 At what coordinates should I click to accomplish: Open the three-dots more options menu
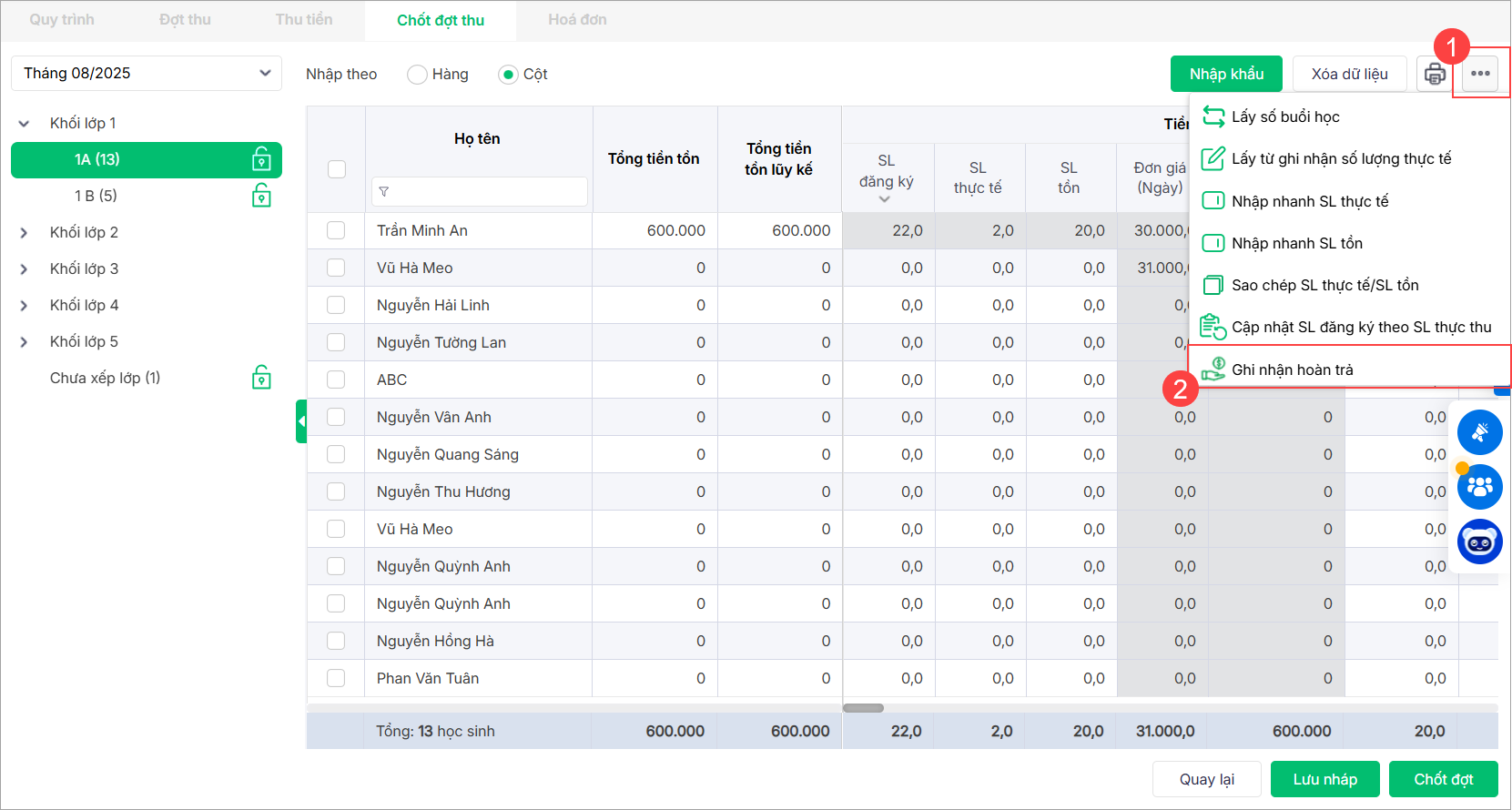(x=1480, y=74)
